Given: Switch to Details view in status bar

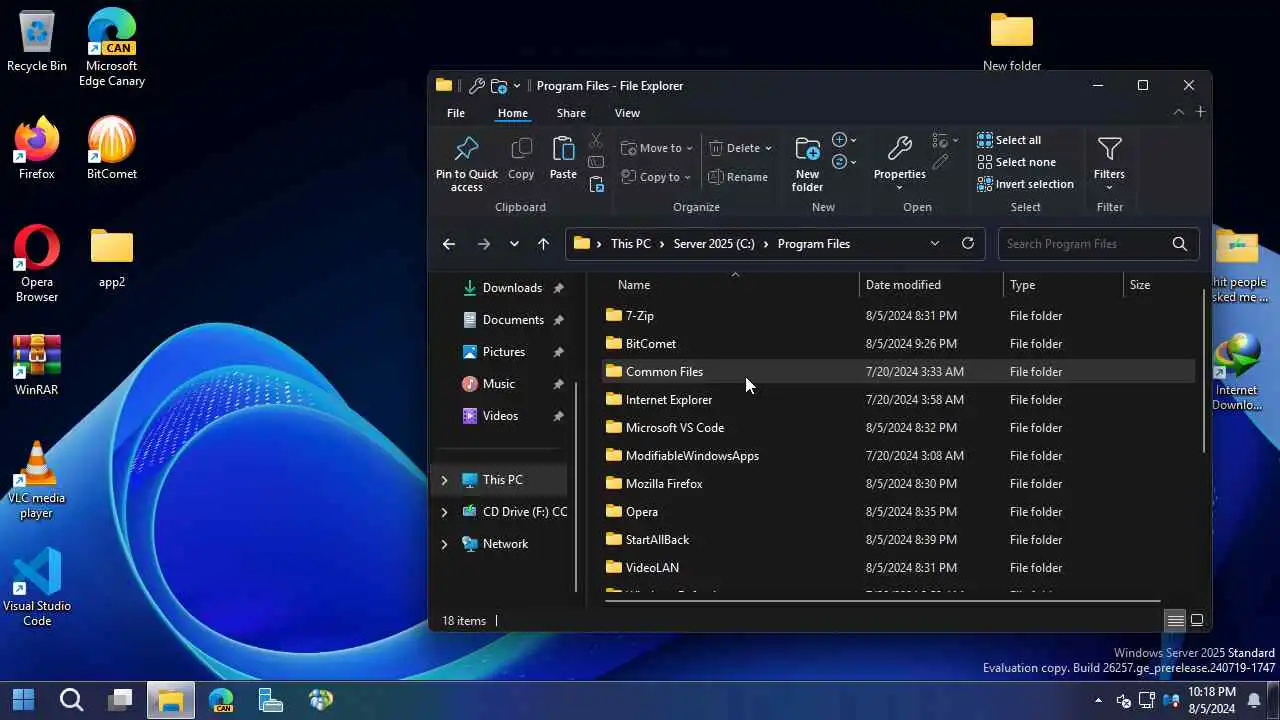Looking at the screenshot, I should (x=1176, y=621).
